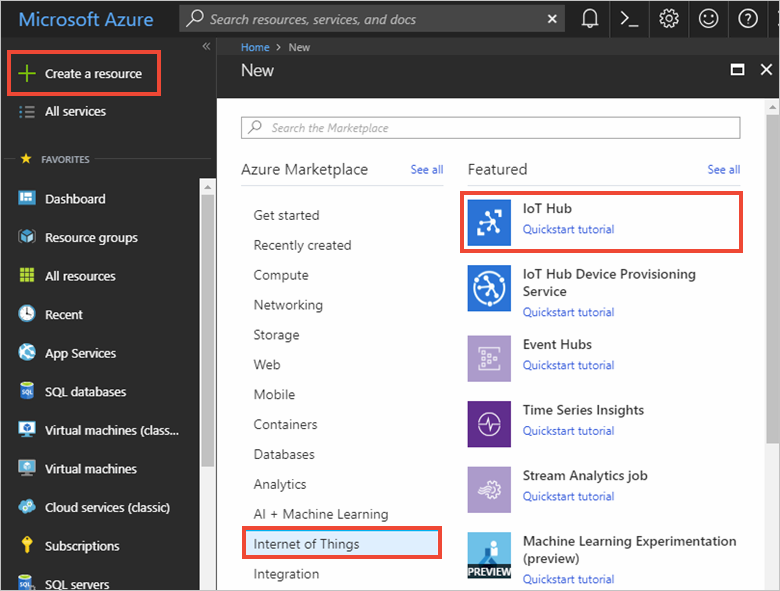This screenshot has width=780, height=591.
Task: Click the feedback smiley icon
Action: tap(708, 19)
